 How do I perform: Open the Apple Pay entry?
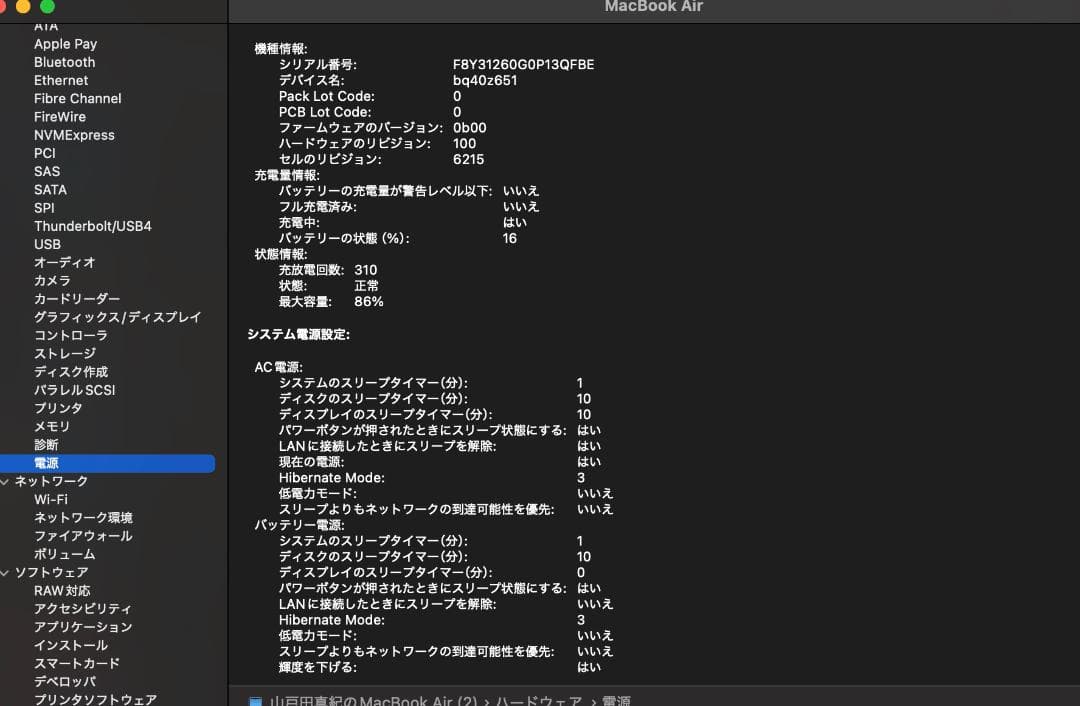click(x=65, y=44)
